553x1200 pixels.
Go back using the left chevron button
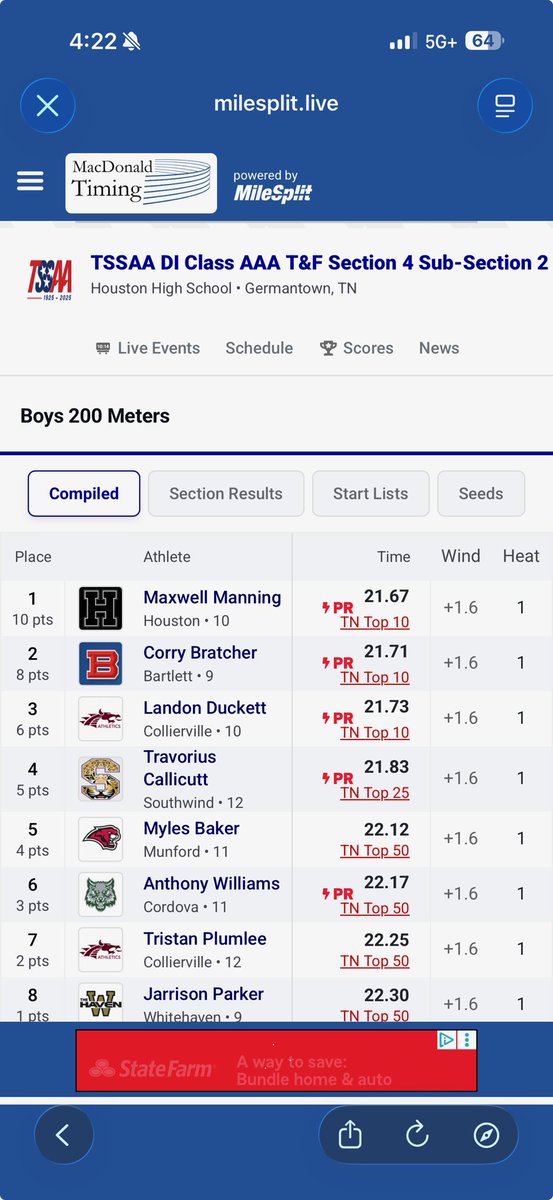point(63,1135)
